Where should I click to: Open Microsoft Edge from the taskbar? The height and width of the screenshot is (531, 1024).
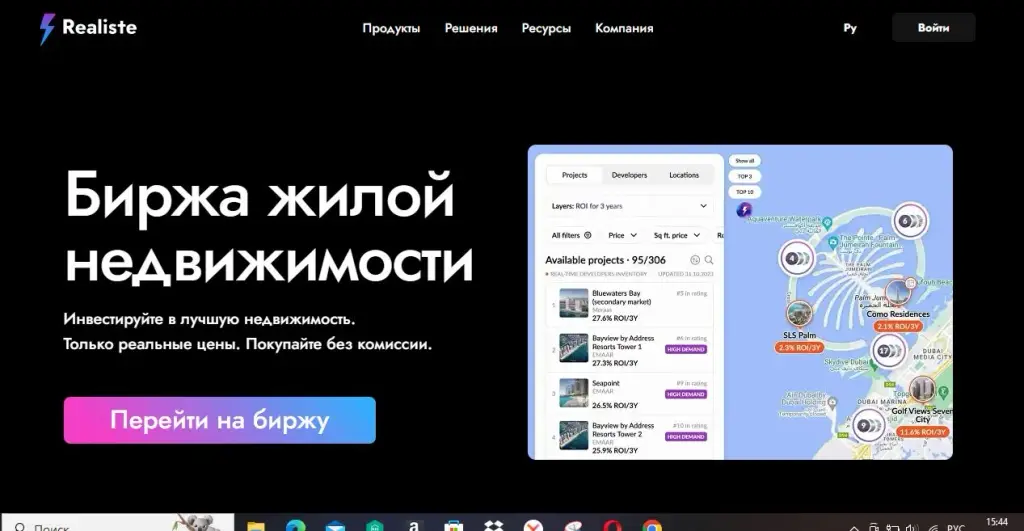click(295, 526)
